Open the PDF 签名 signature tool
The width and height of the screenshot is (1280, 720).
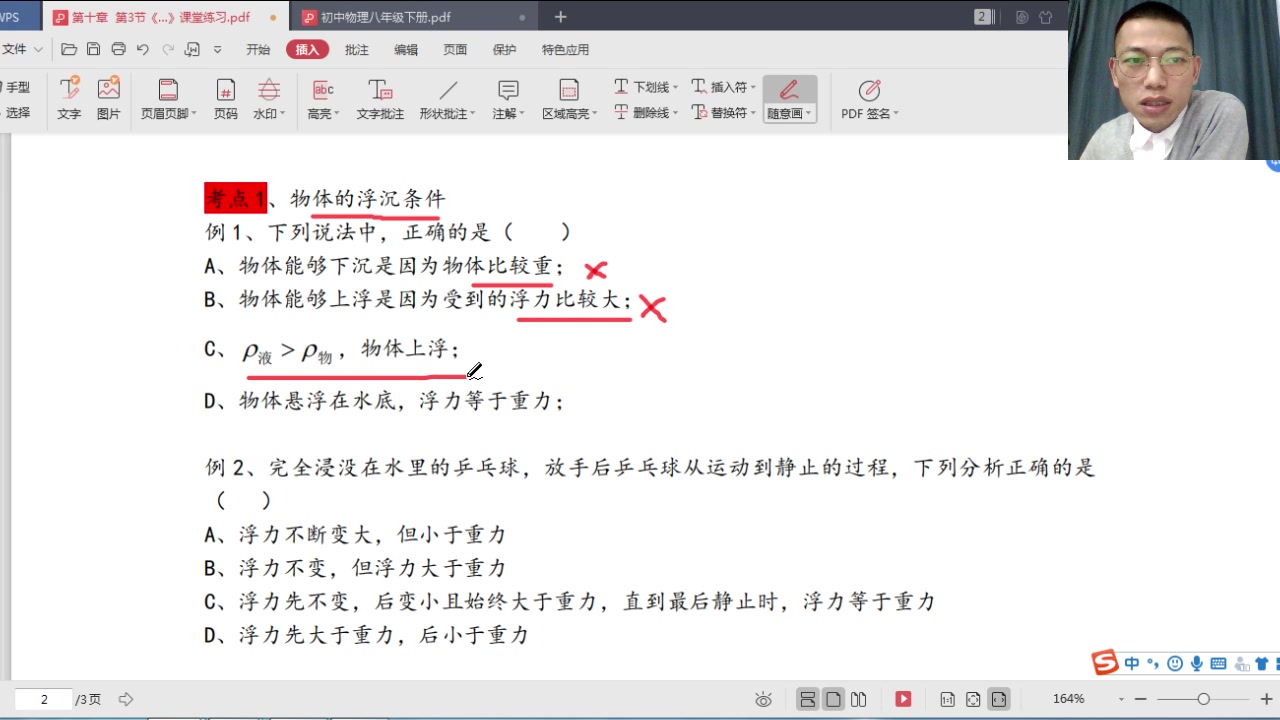(866, 99)
